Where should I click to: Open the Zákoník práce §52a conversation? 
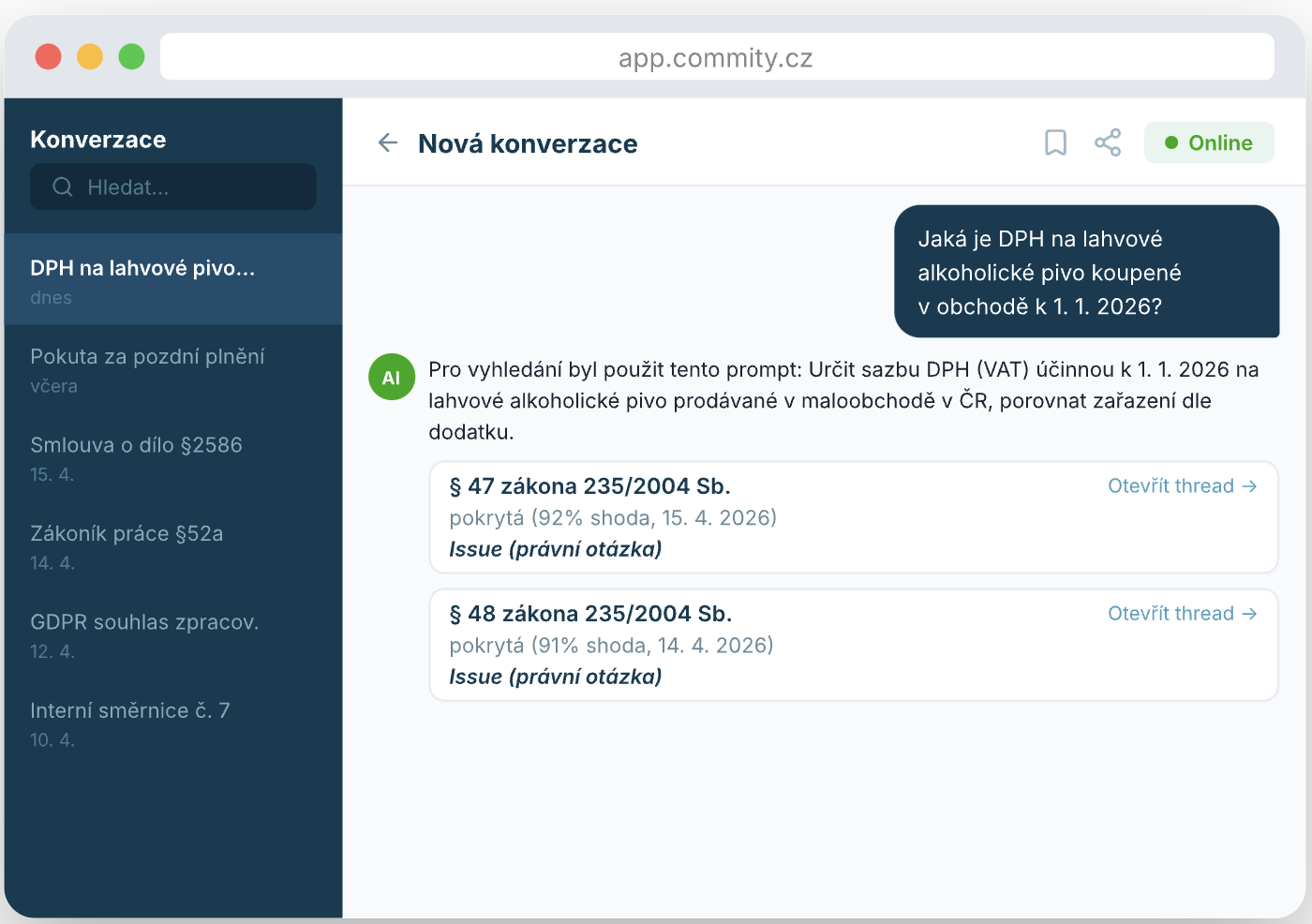click(x=173, y=546)
